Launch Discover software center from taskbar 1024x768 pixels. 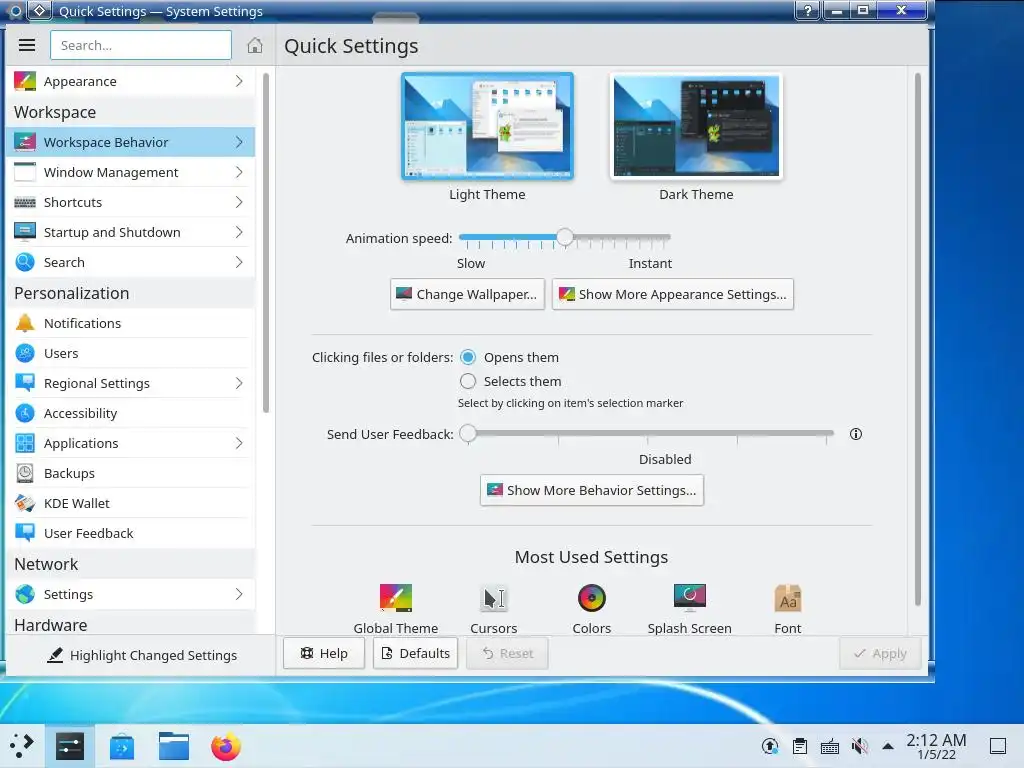pyautogui.click(x=122, y=746)
